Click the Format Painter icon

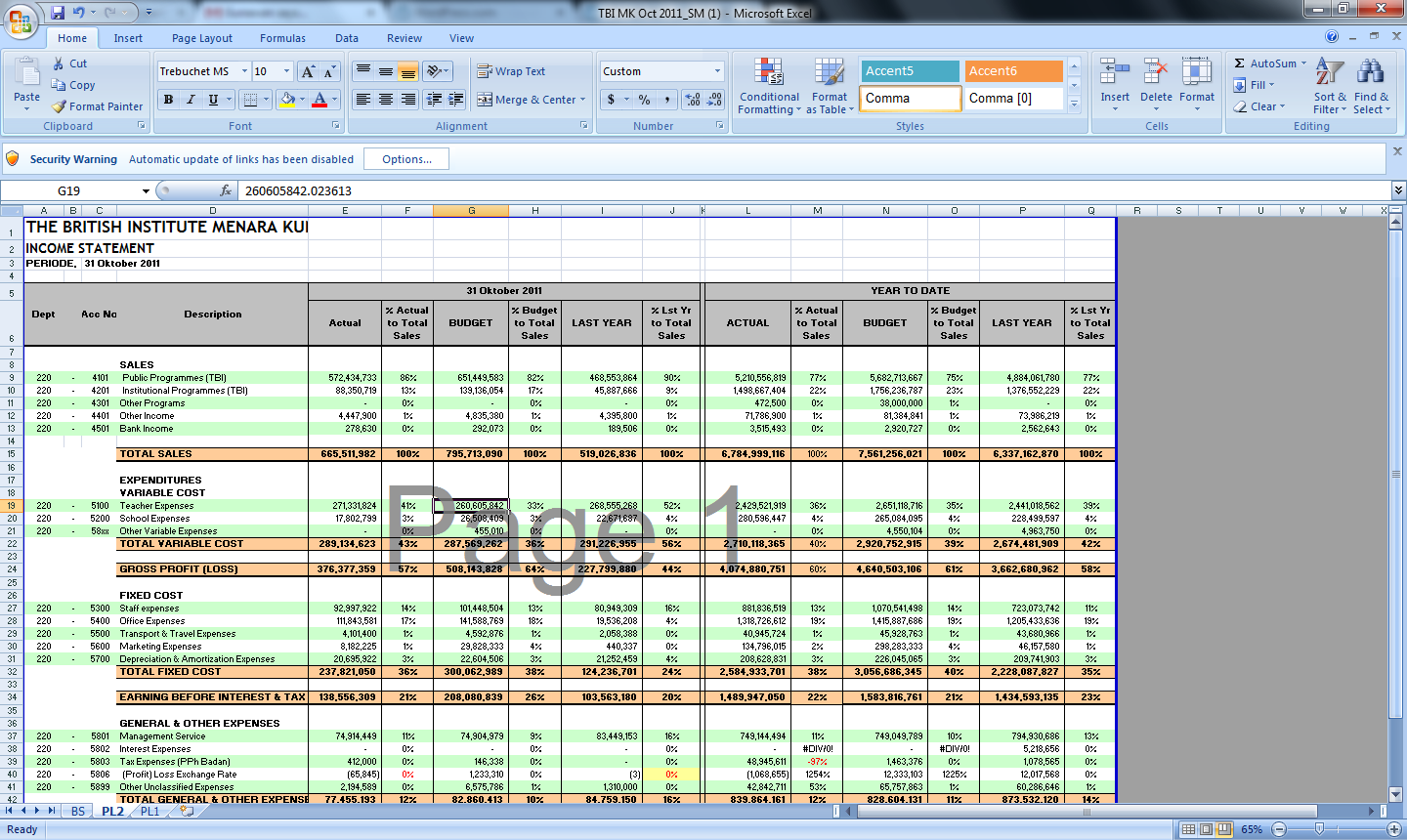[x=60, y=106]
